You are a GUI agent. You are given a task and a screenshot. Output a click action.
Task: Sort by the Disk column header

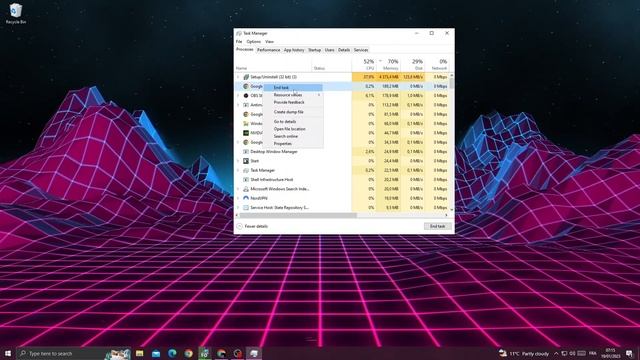413,64
